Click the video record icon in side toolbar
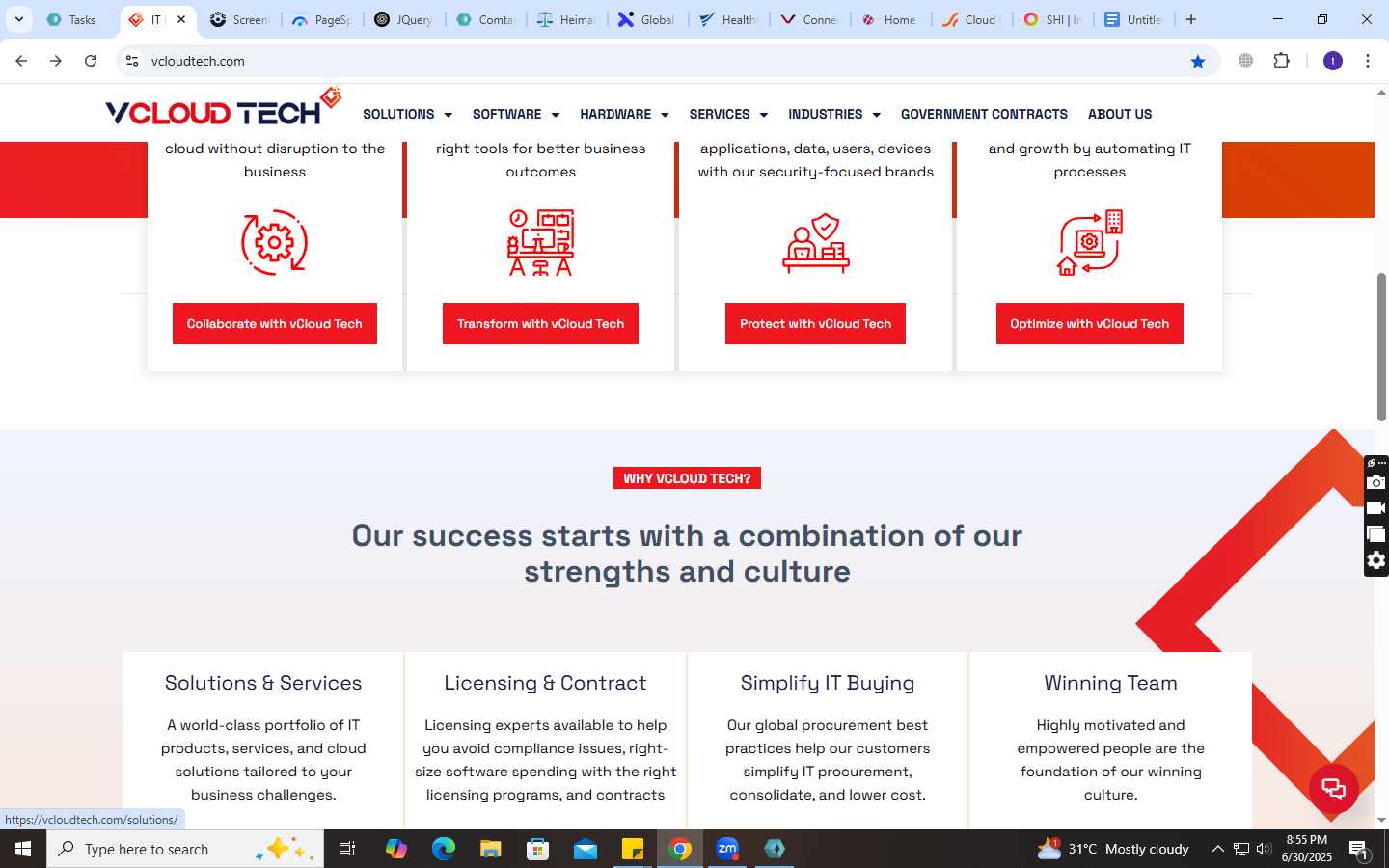Screen dimensions: 1389x868 tap(1376, 508)
